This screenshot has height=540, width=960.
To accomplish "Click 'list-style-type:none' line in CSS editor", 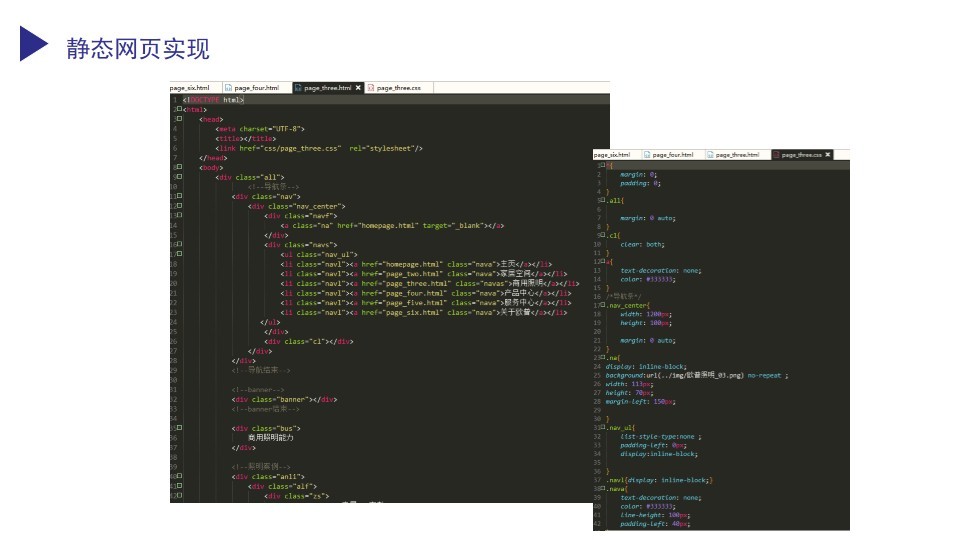I will (661, 437).
